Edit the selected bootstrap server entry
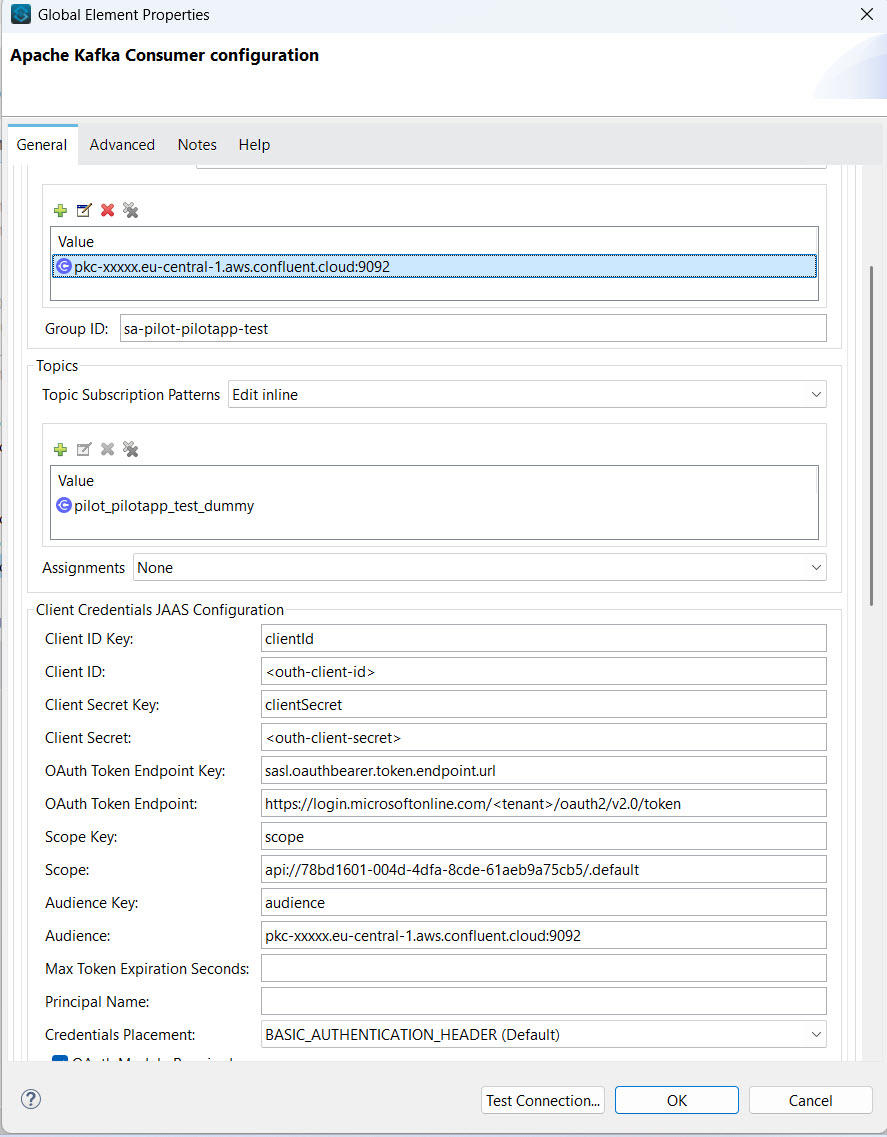The image size is (887, 1137). pyautogui.click(x=84, y=210)
